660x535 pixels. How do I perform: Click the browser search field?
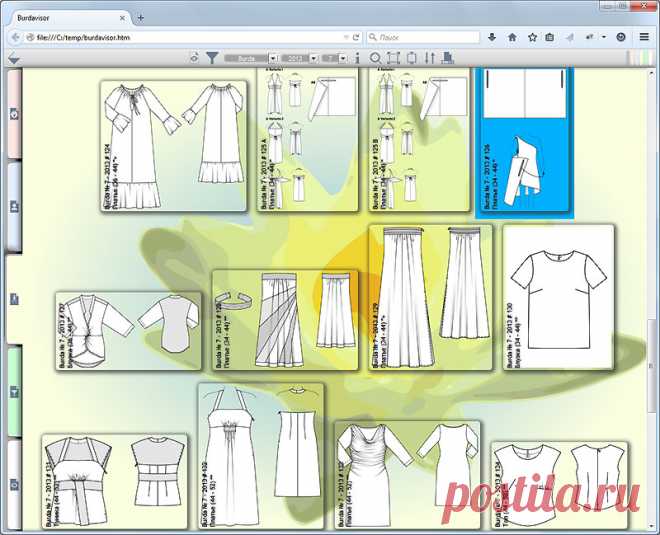point(423,37)
